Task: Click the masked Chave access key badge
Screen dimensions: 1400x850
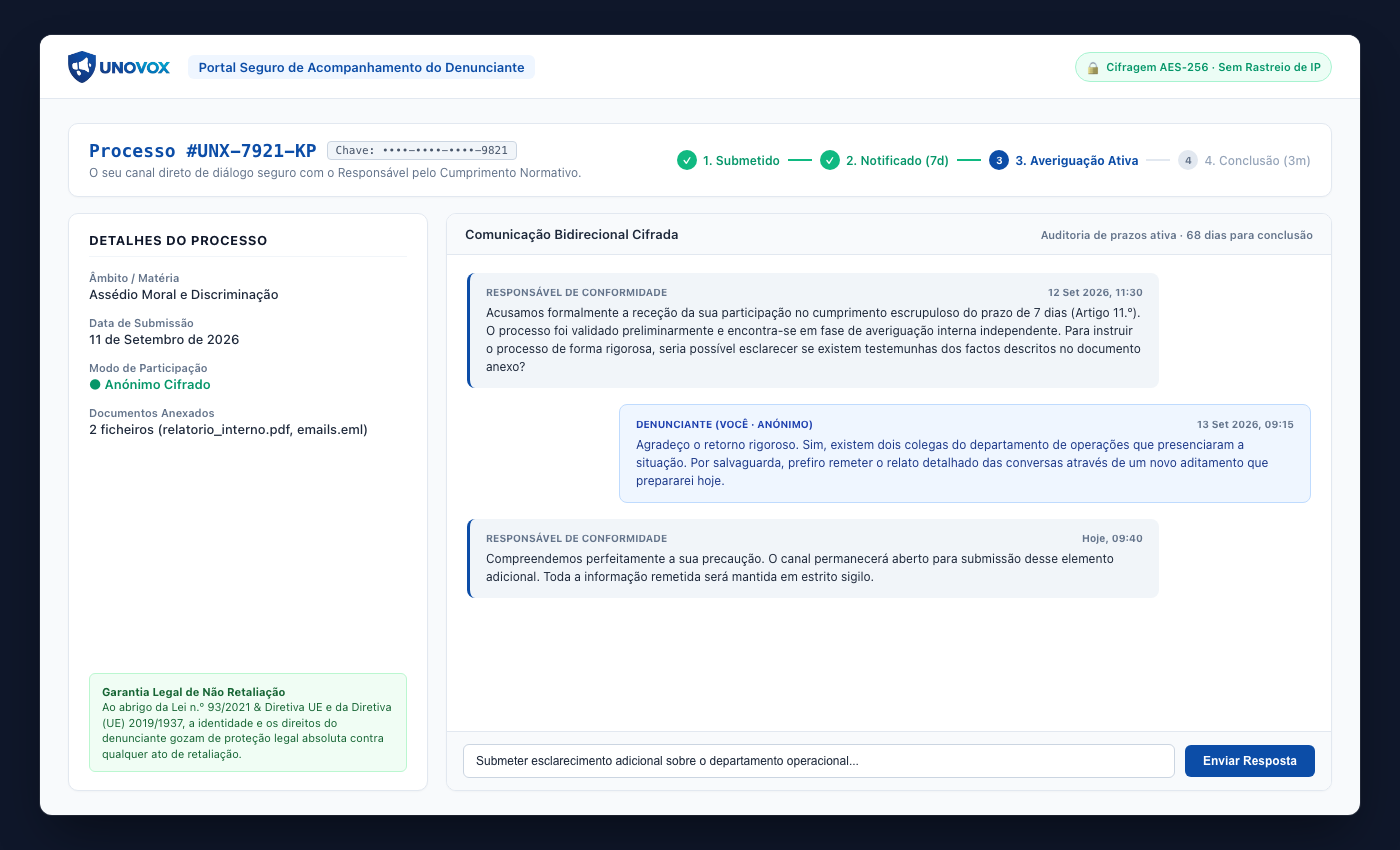Action: 422,151
